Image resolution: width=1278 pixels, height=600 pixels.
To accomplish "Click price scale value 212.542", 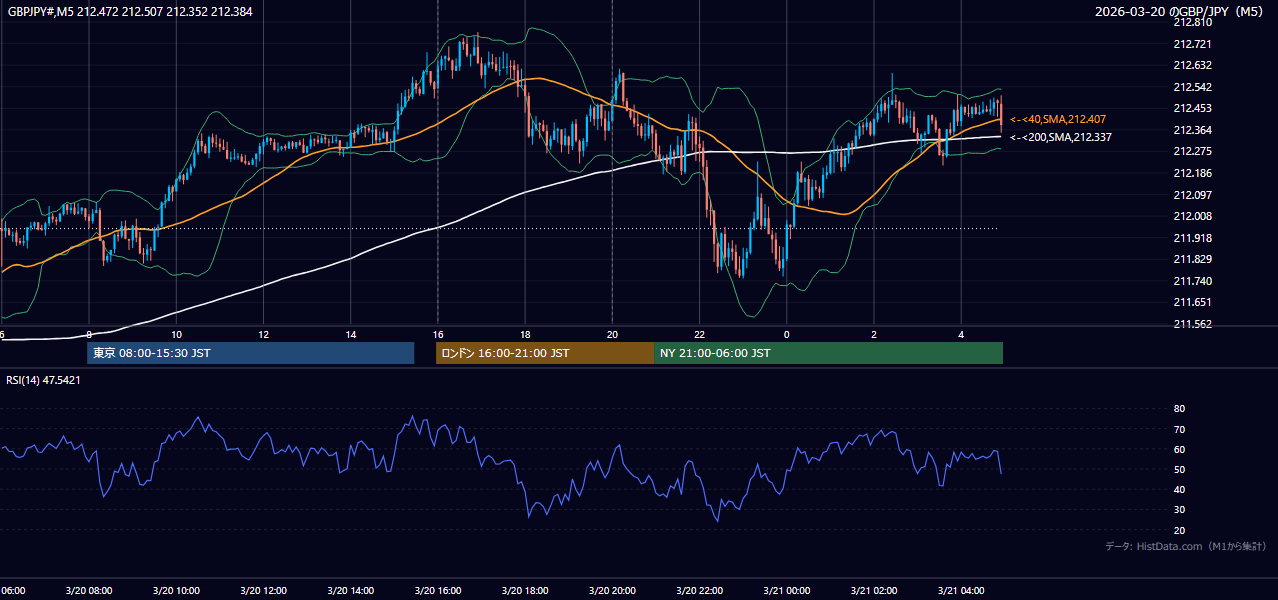I will pyautogui.click(x=1192, y=87).
